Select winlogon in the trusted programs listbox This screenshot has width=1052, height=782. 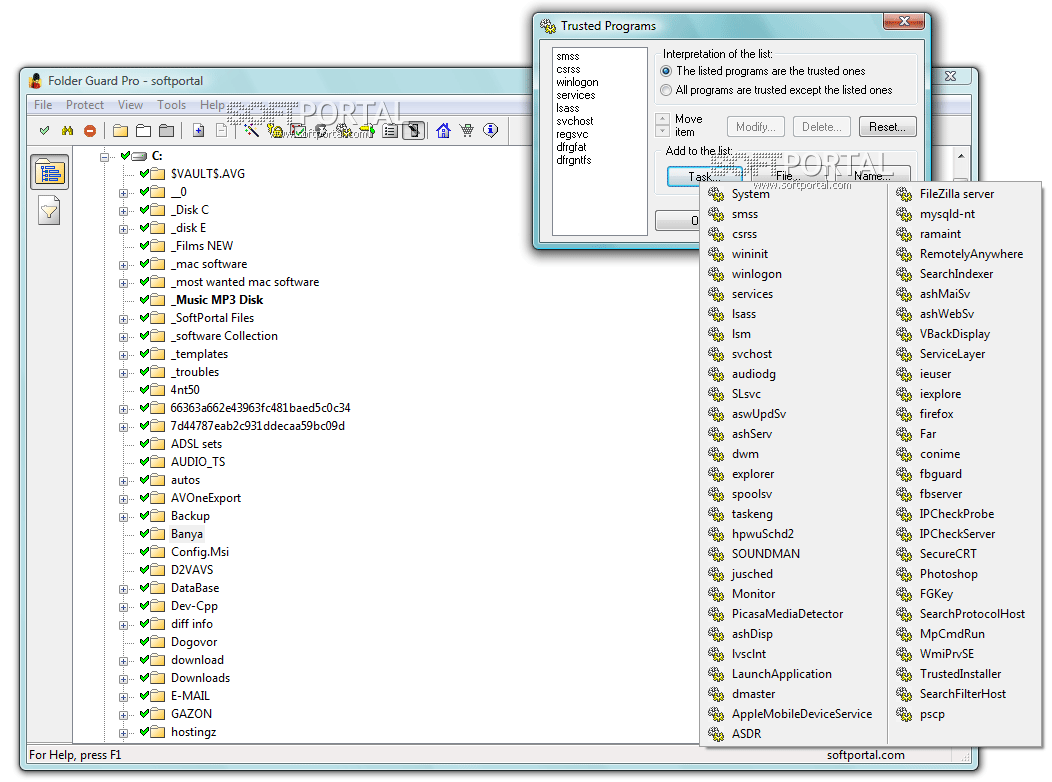(x=577, y=82)
